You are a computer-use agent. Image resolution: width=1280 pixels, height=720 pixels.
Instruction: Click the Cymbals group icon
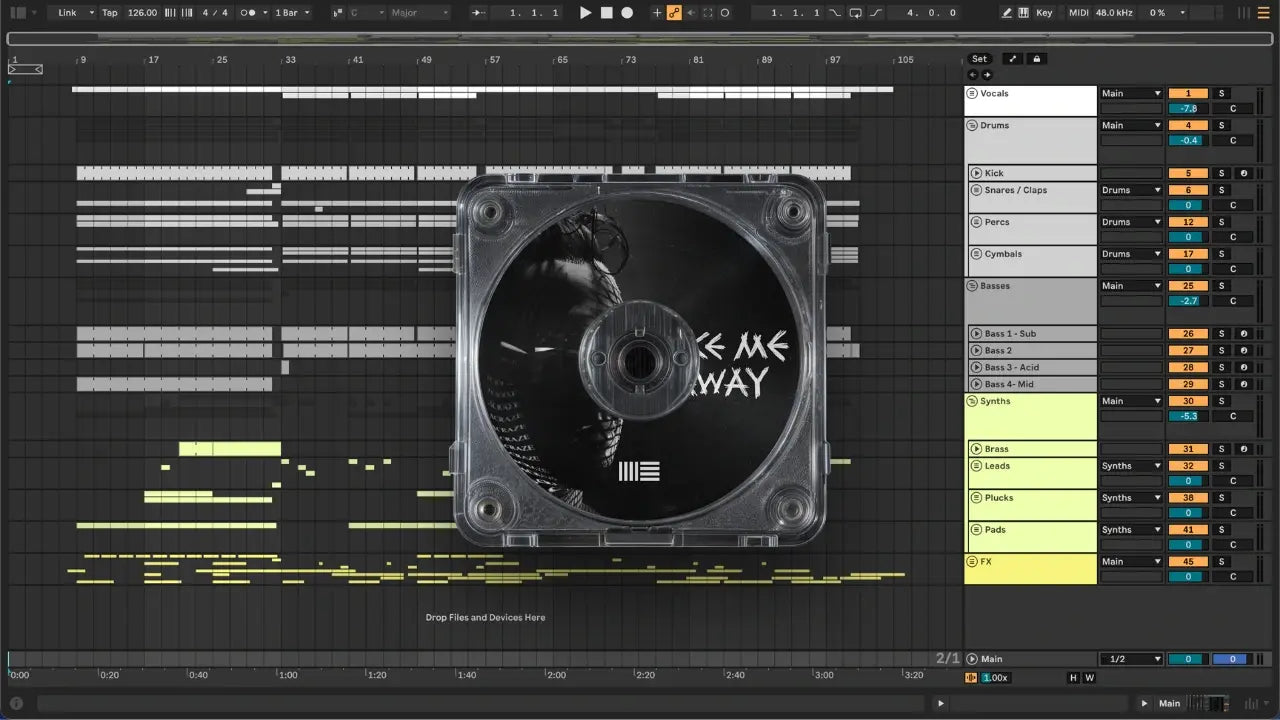976,254
